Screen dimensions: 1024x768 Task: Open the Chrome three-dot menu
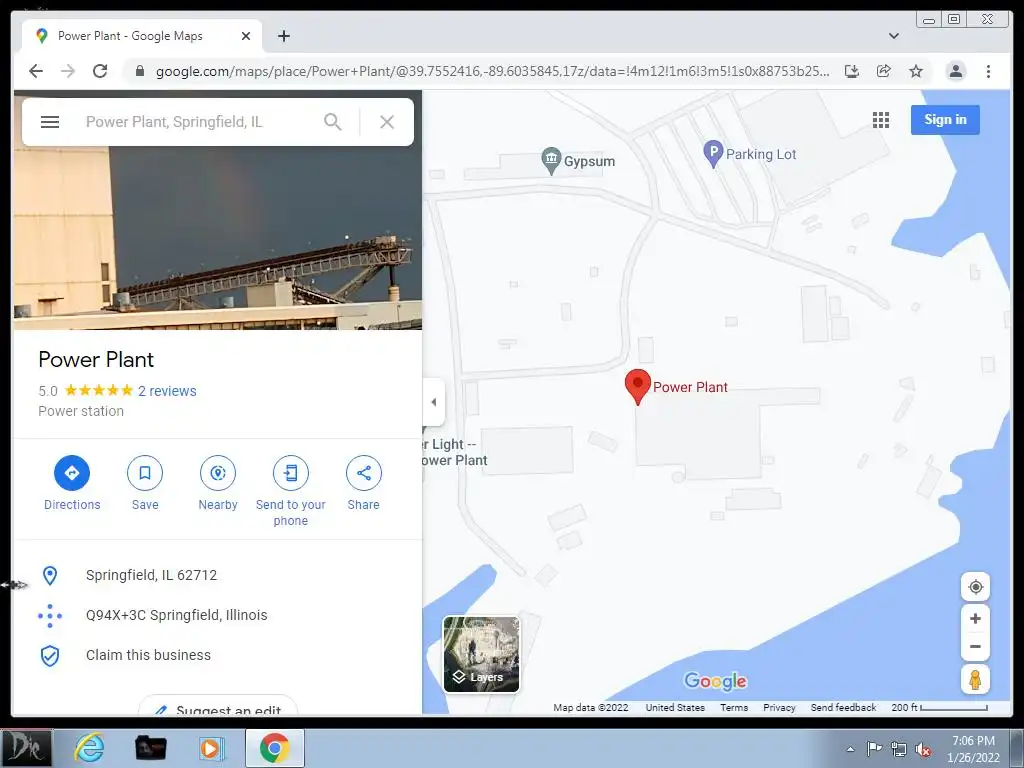point(988,71)
